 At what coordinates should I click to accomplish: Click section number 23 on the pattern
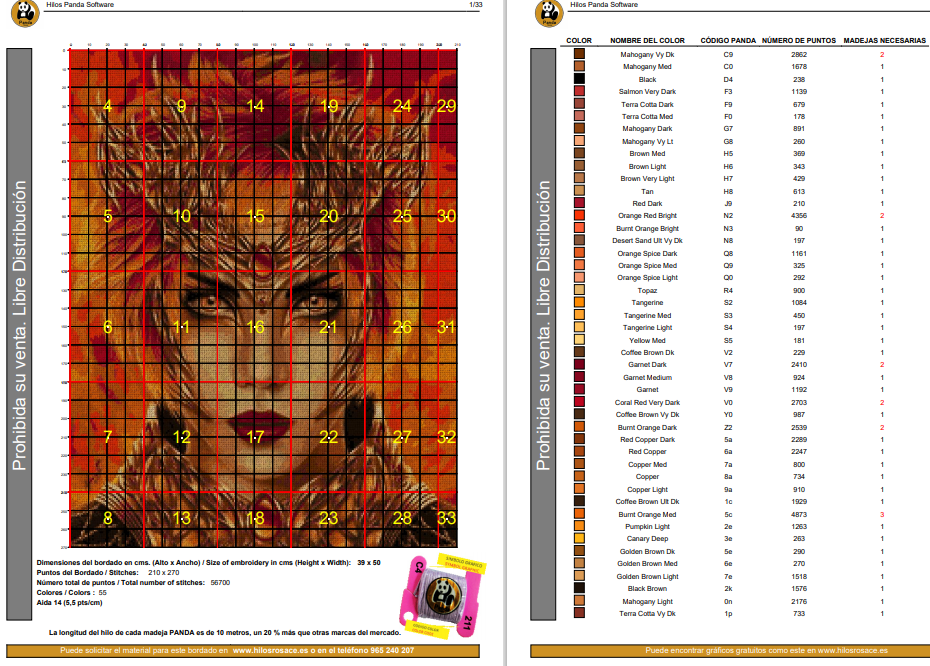[x=329, y=518]
